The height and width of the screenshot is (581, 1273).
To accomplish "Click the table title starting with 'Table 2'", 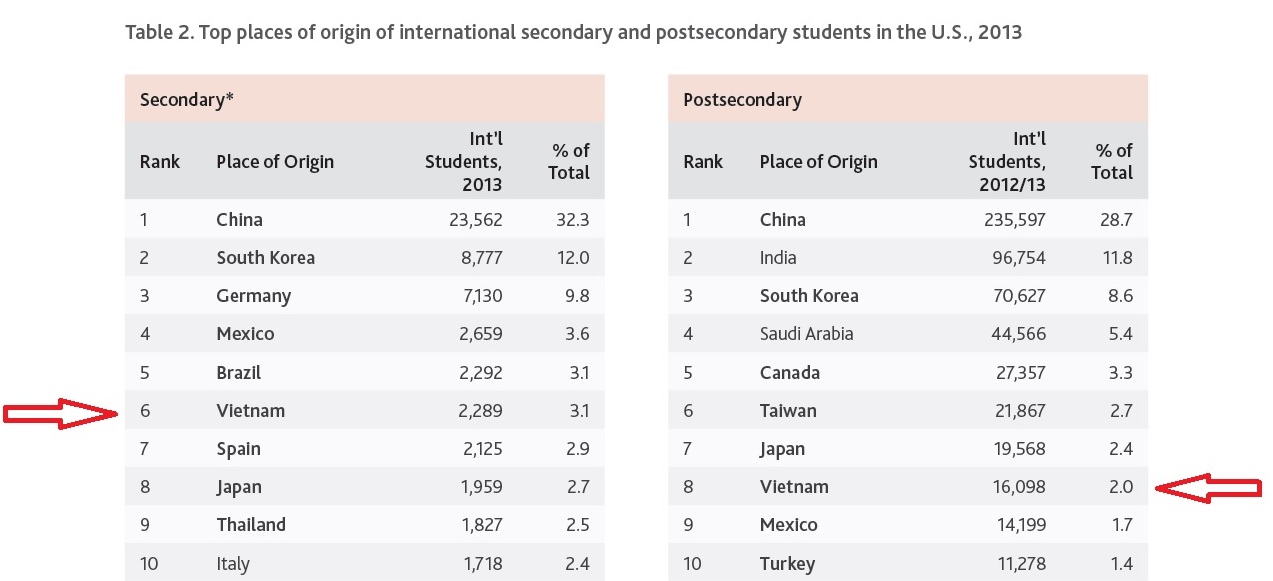I will (573, 32).
